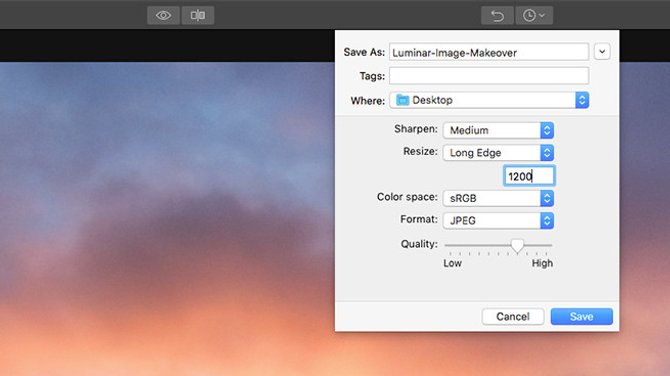Set Quality slider to High end

(551, 245)
